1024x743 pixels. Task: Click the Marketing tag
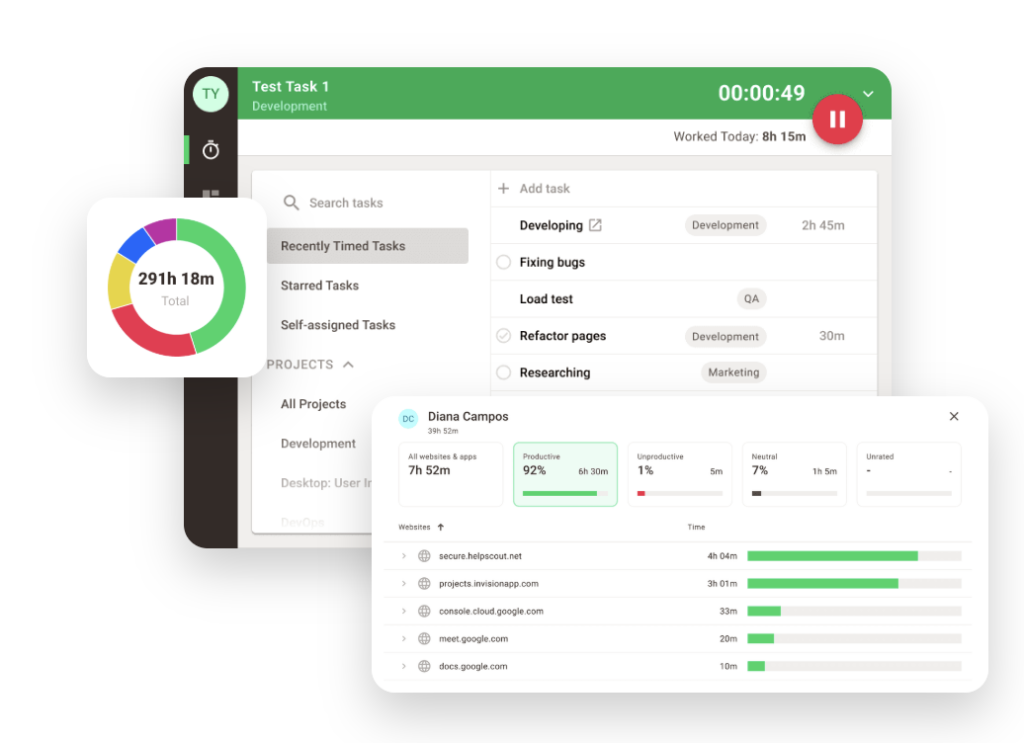click(x=733, y=372)
